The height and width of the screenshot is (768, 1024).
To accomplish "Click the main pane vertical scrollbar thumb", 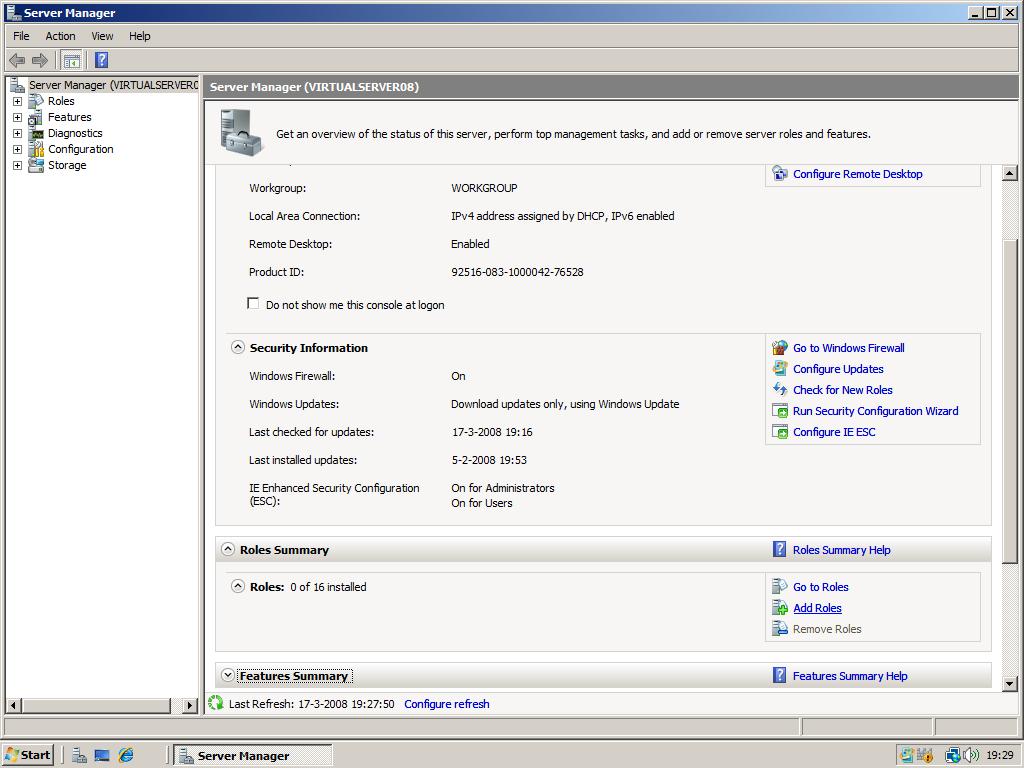I will click(x=1010, y=402).
